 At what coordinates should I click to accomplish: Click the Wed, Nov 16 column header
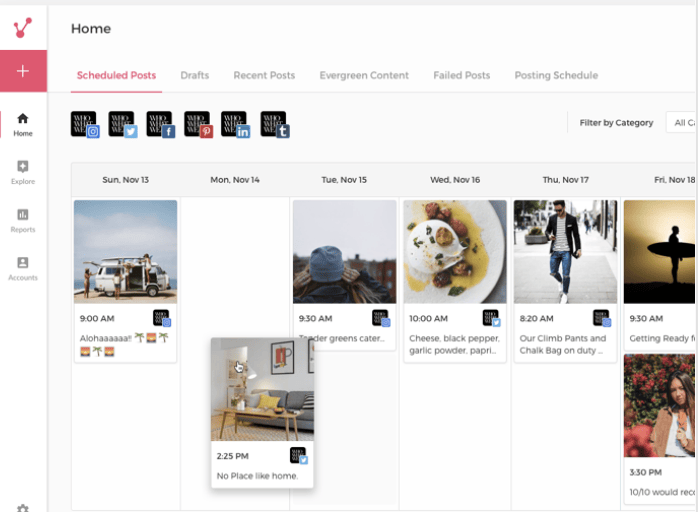(455, 180)
